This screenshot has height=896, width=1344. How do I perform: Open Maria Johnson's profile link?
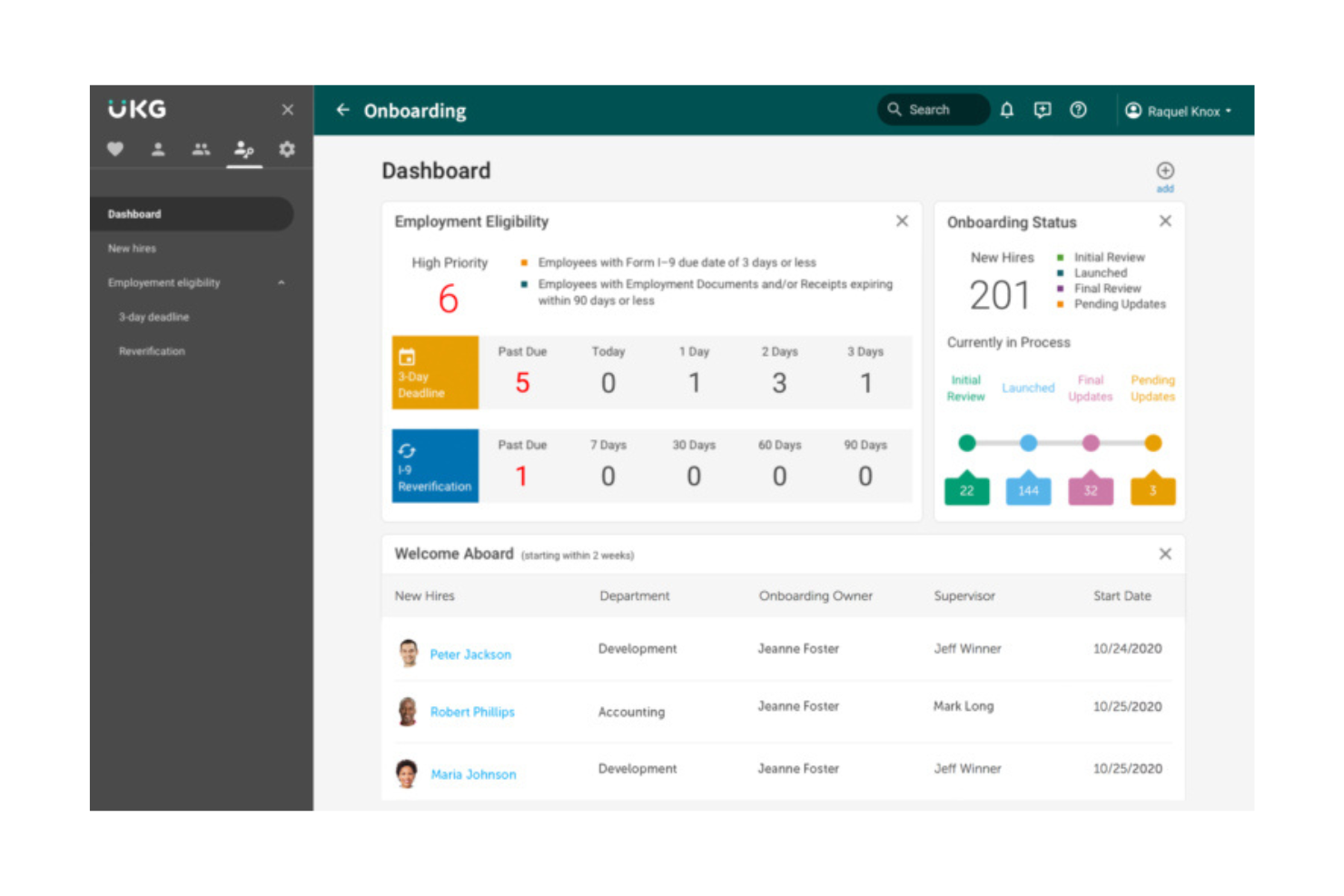473,774
